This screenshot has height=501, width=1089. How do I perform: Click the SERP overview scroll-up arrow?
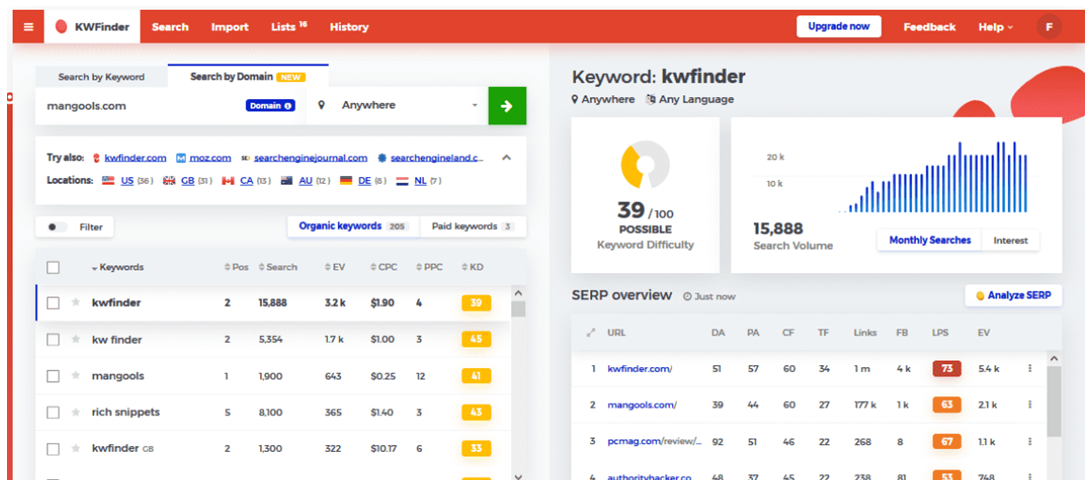tap(1053, 359)
